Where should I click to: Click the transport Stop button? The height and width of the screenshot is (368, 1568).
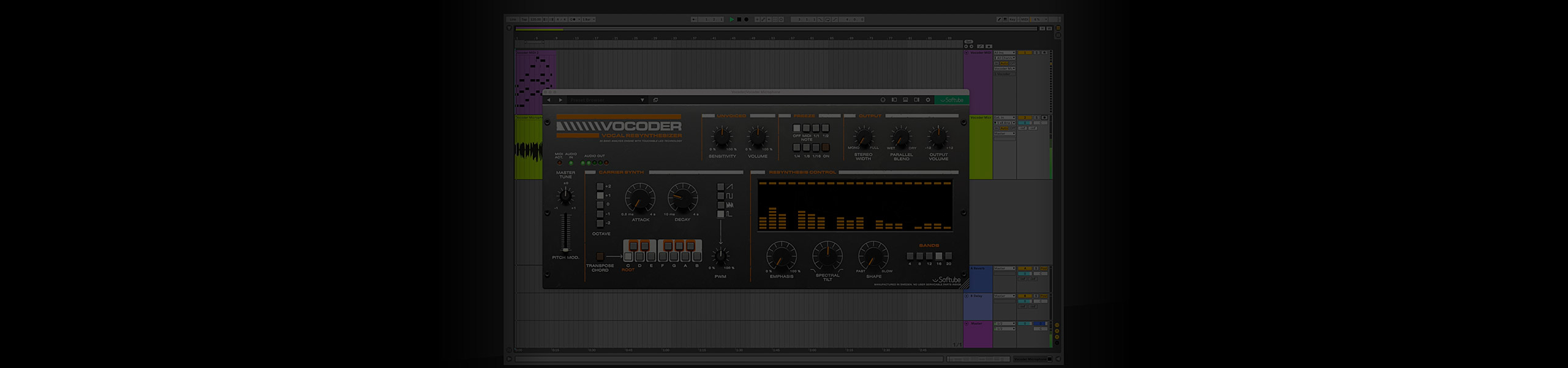pos(739,20)
